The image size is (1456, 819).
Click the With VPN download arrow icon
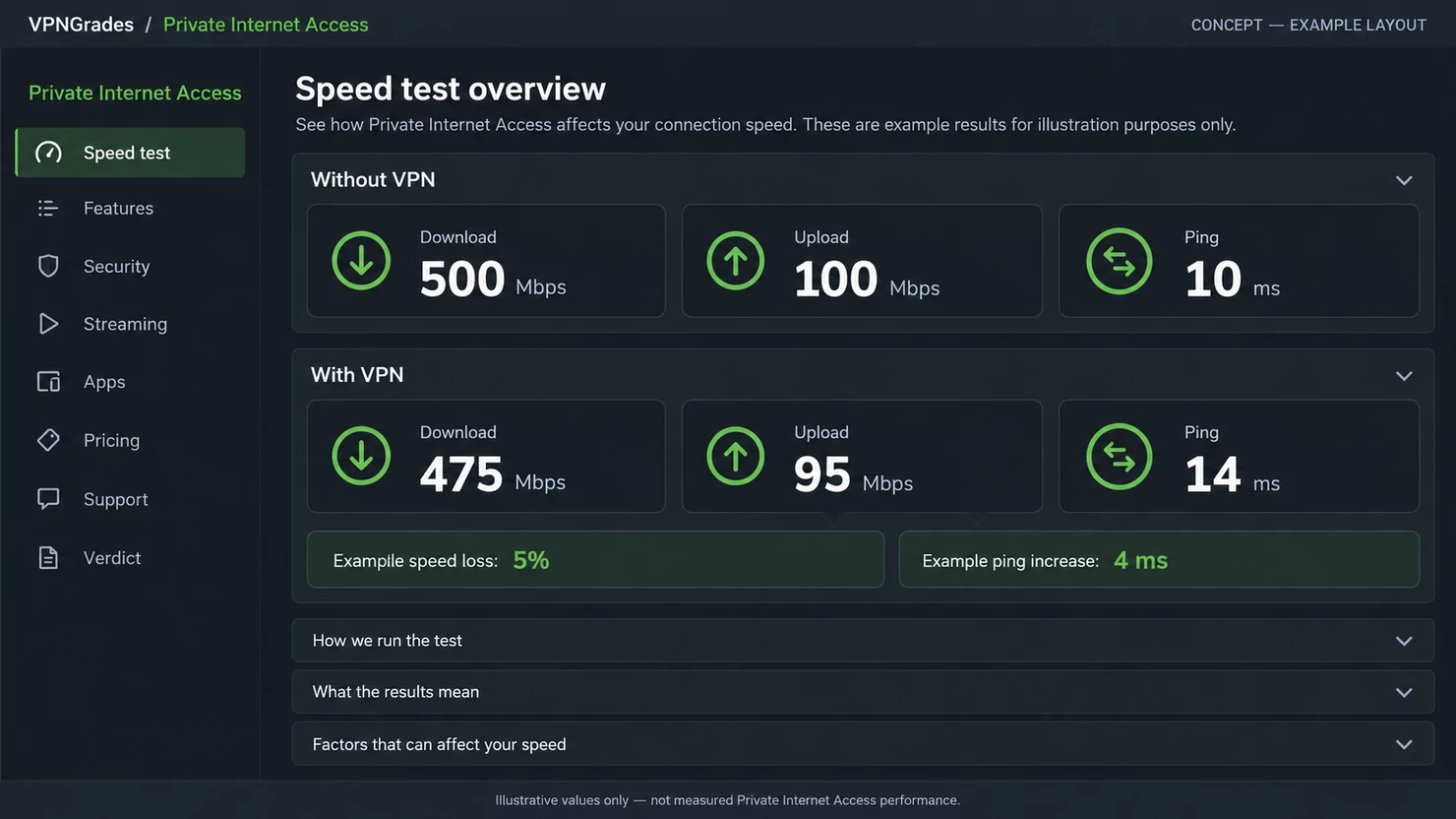361,456
